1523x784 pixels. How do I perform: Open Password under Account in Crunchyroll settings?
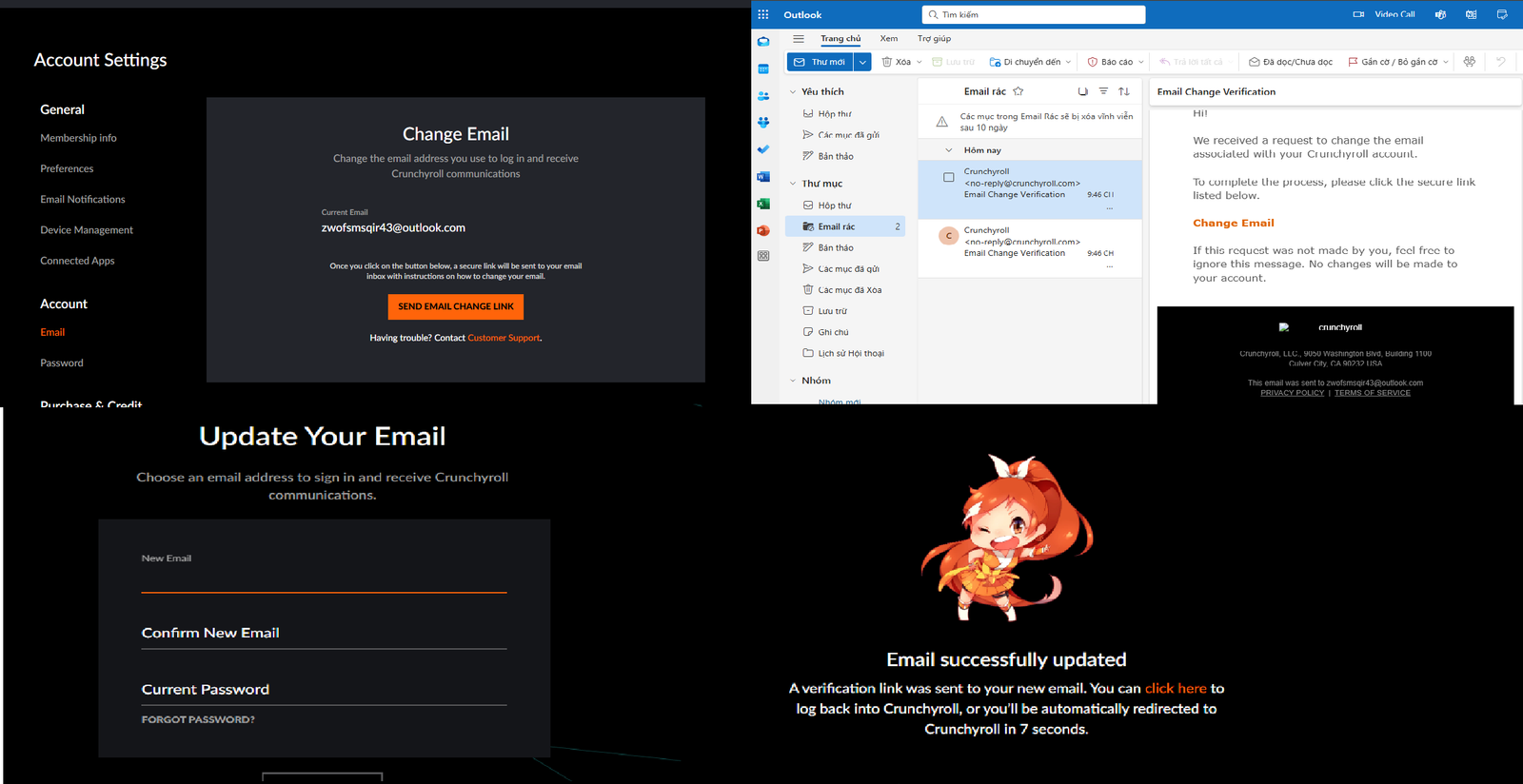(x=62, y=363)
